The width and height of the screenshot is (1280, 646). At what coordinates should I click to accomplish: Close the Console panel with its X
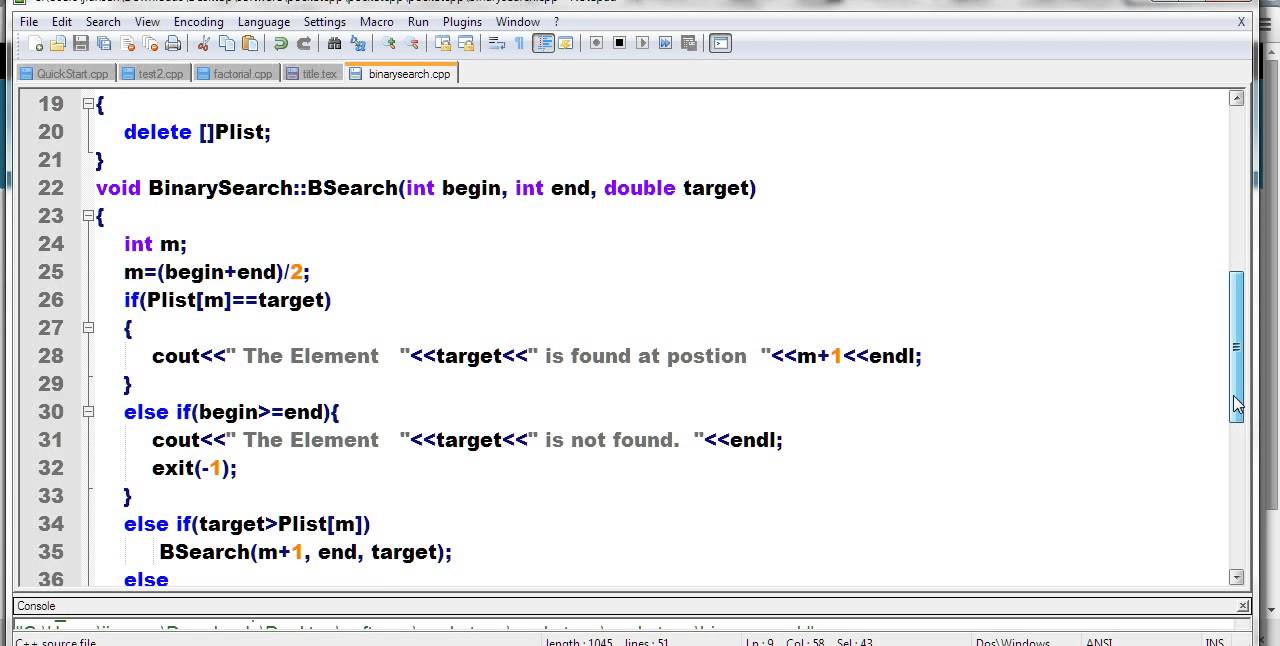pyautogui.click(x=1243, y=605)
